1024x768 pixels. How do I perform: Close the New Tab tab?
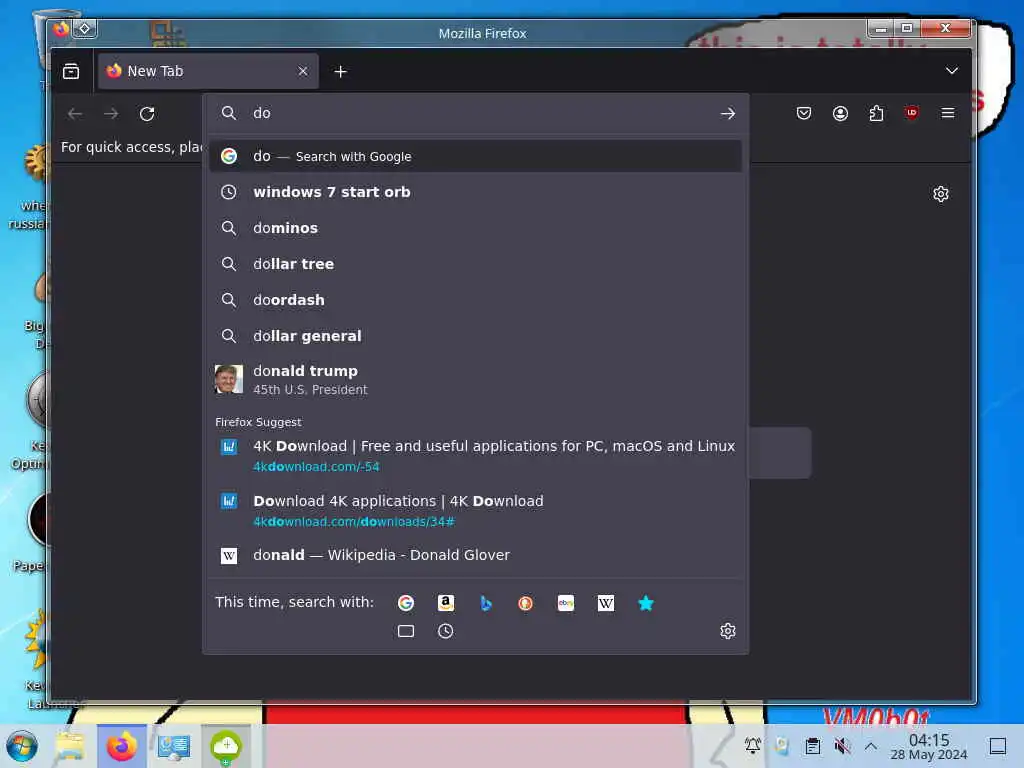[x=302, y=71]
